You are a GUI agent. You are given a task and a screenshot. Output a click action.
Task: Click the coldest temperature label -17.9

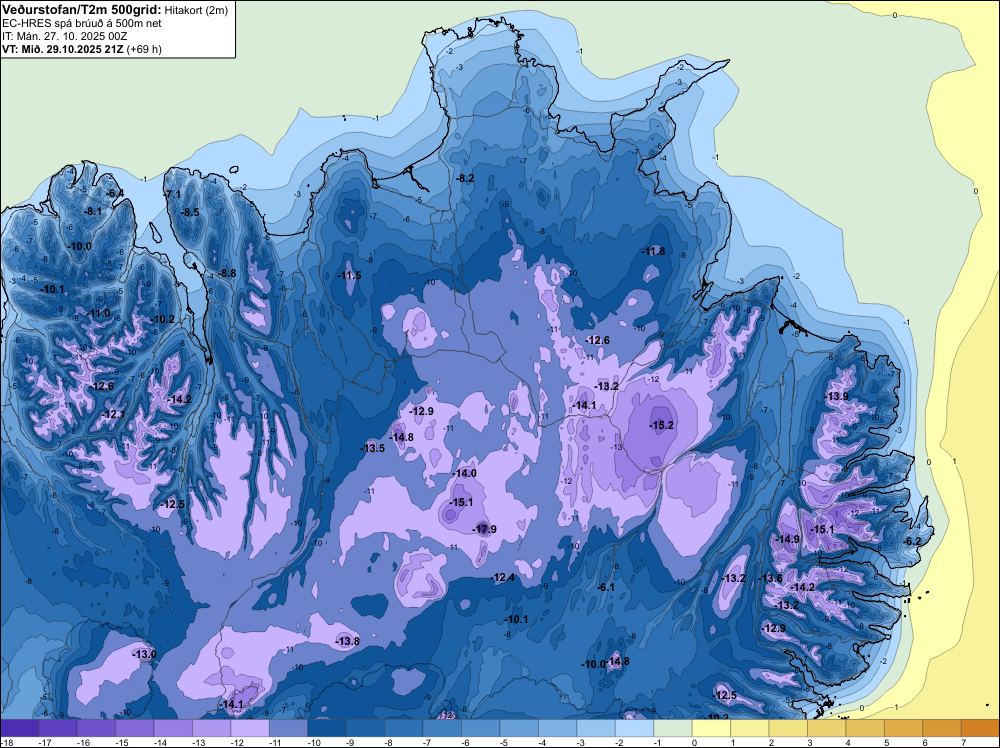(x=484, y=529)
